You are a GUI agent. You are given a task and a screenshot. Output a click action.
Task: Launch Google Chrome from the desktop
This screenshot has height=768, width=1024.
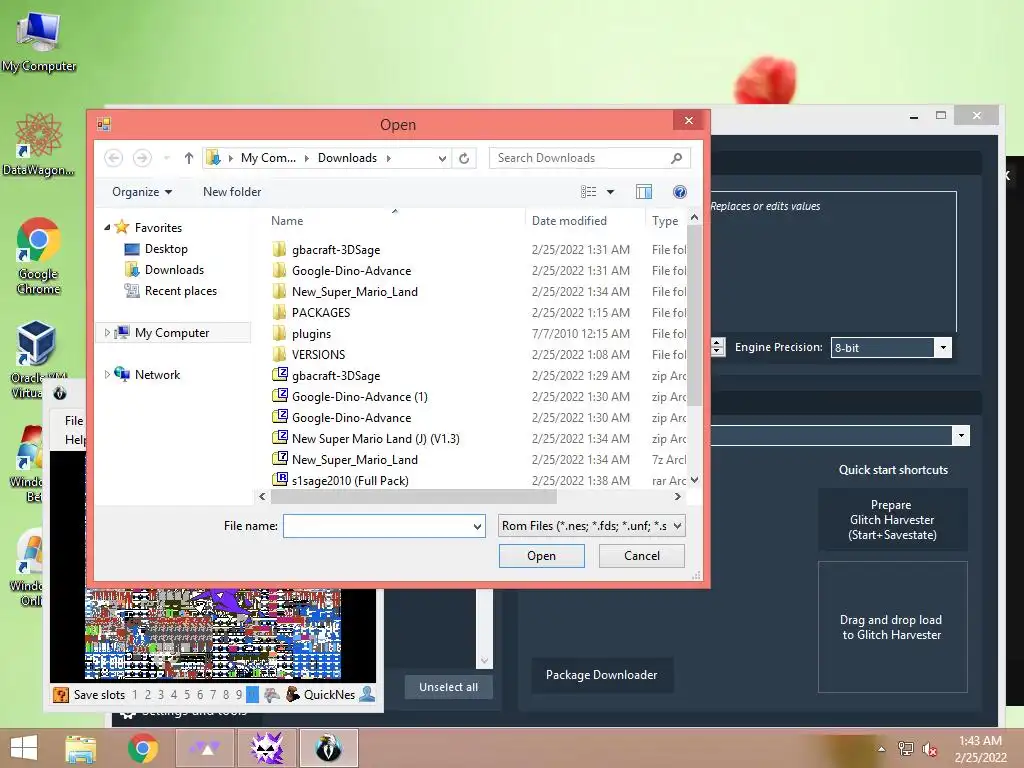pos(39,256)
